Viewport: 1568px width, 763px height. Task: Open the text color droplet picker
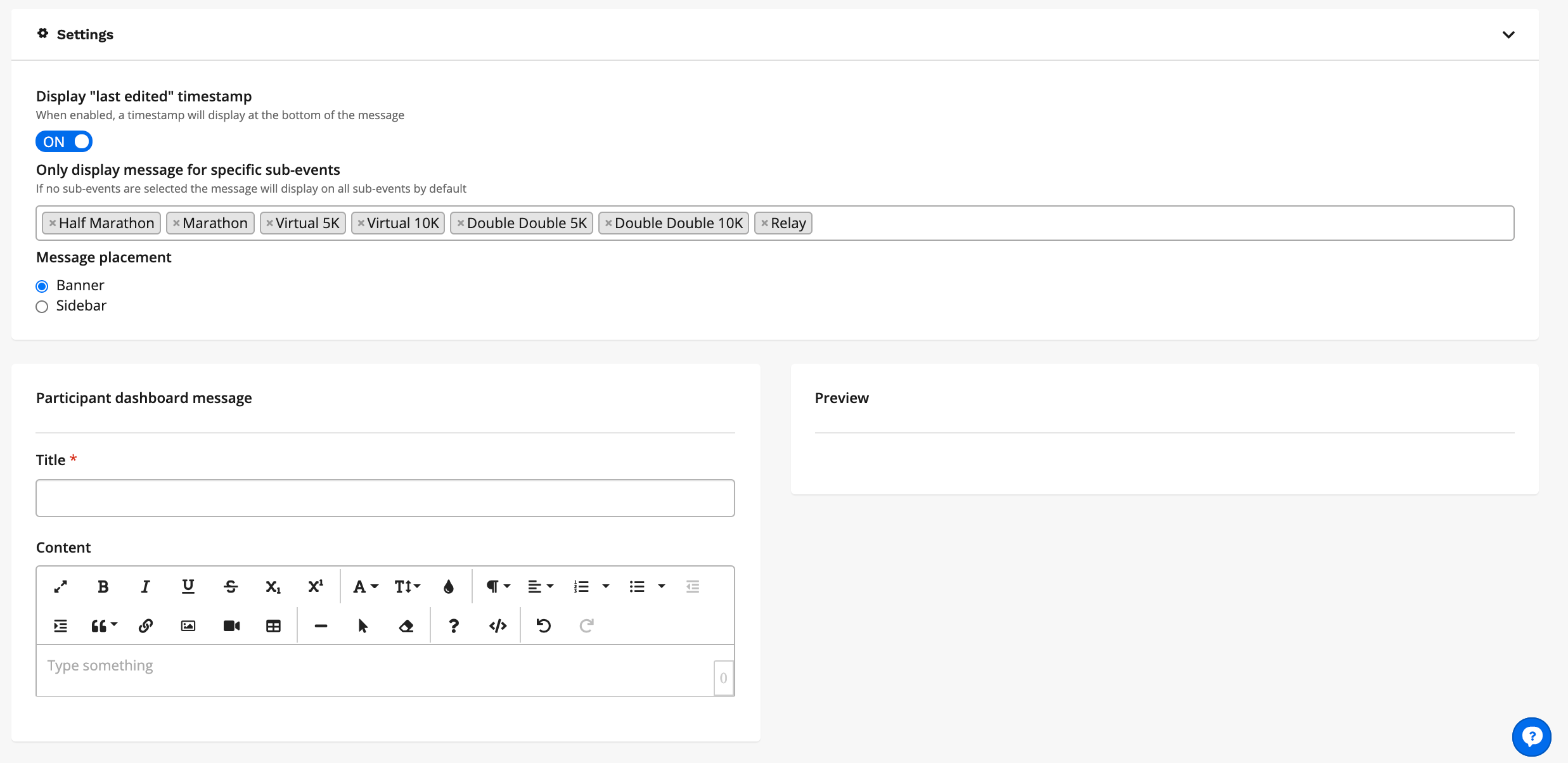click(x=449, y=587)
